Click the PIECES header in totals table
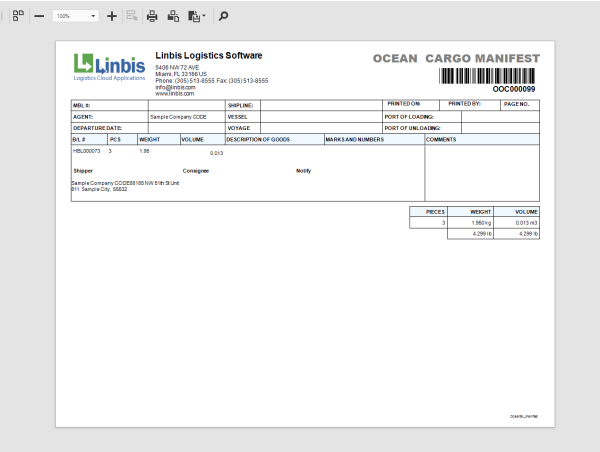This screenshot has height=452, width=600. point(428,212)
